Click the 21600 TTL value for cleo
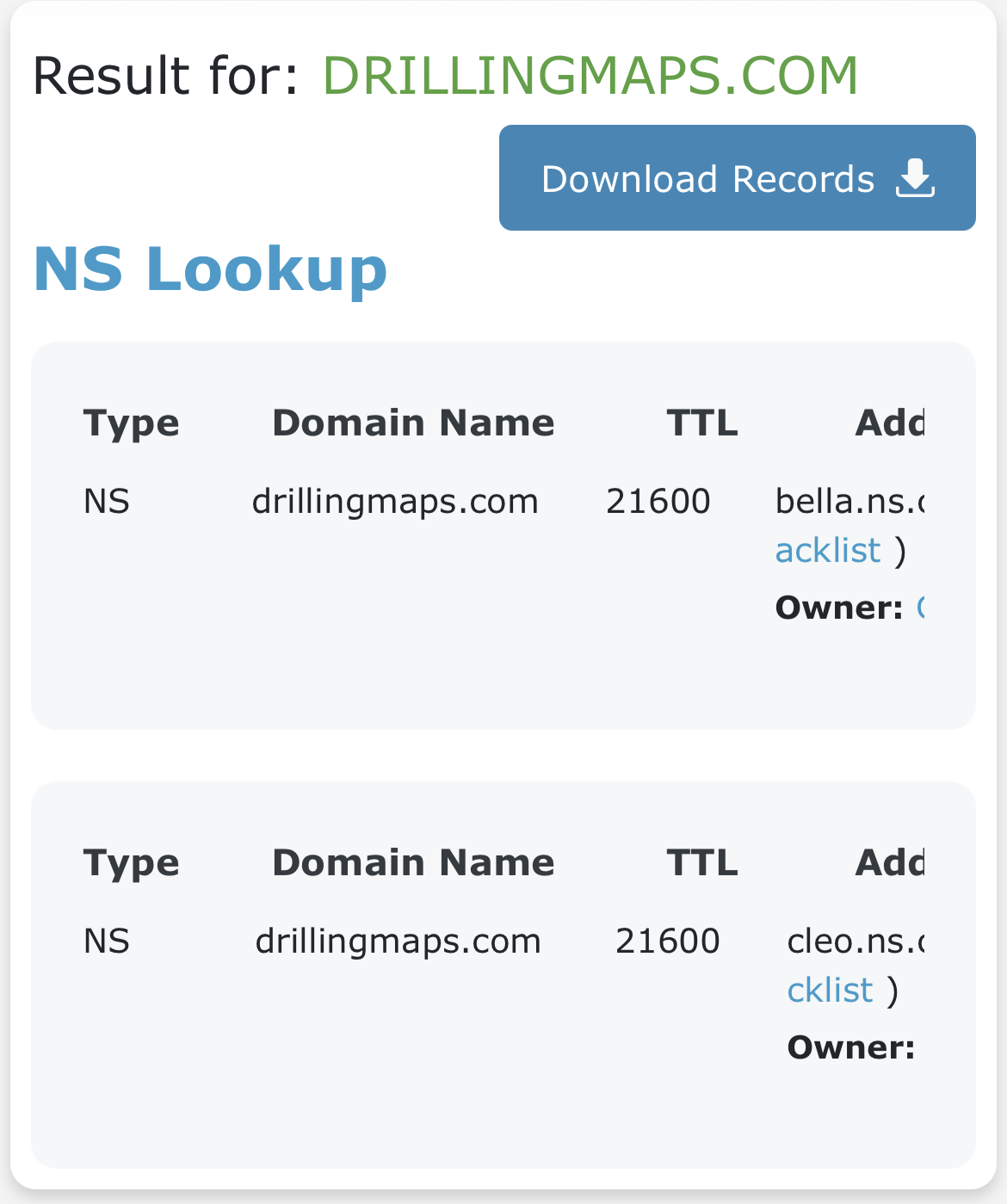This screenshot has width=1007, height=1204. [667, 941]
